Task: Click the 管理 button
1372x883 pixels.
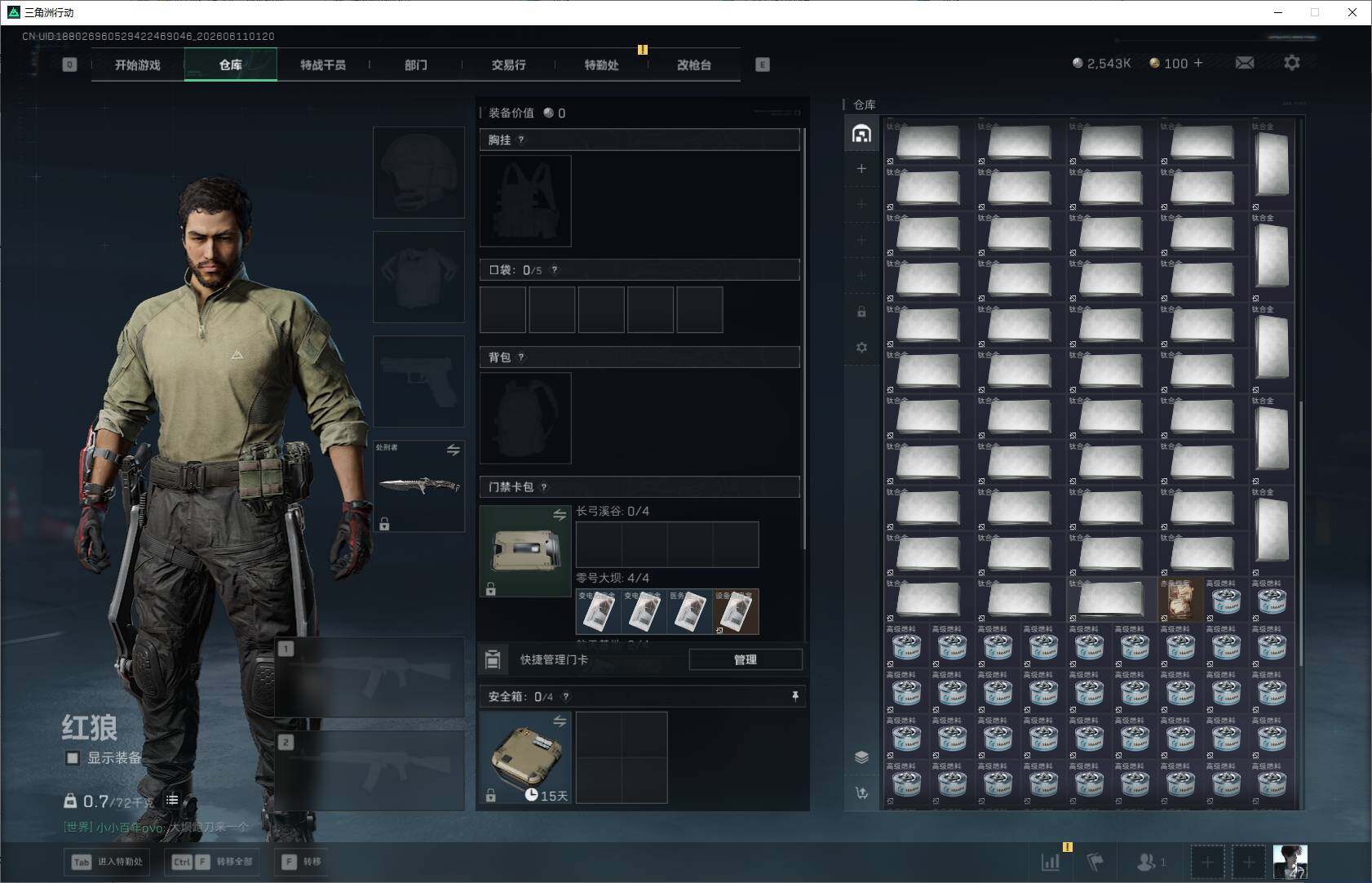Action: (746, 659)
